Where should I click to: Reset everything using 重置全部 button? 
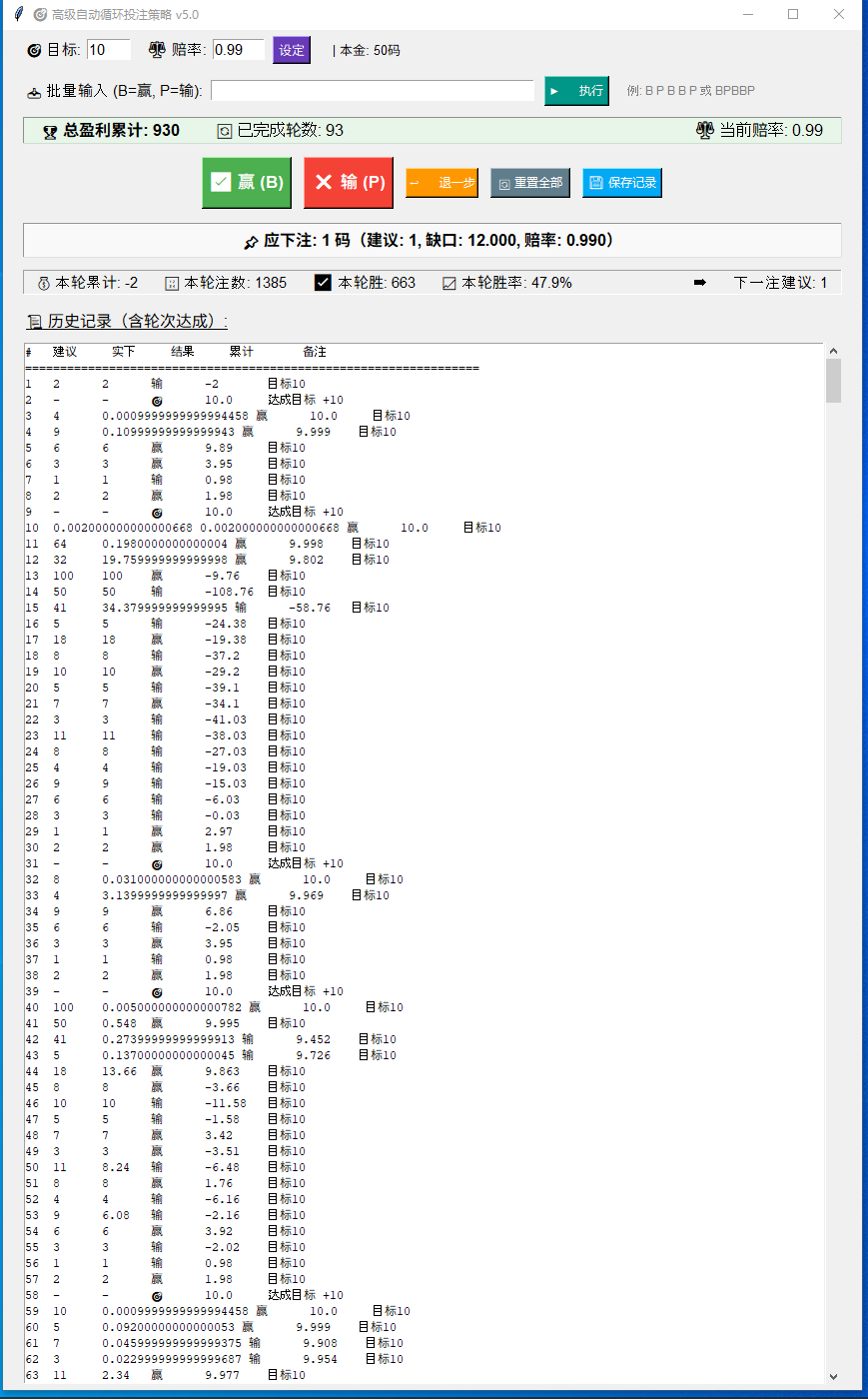(x=529, y=183)
